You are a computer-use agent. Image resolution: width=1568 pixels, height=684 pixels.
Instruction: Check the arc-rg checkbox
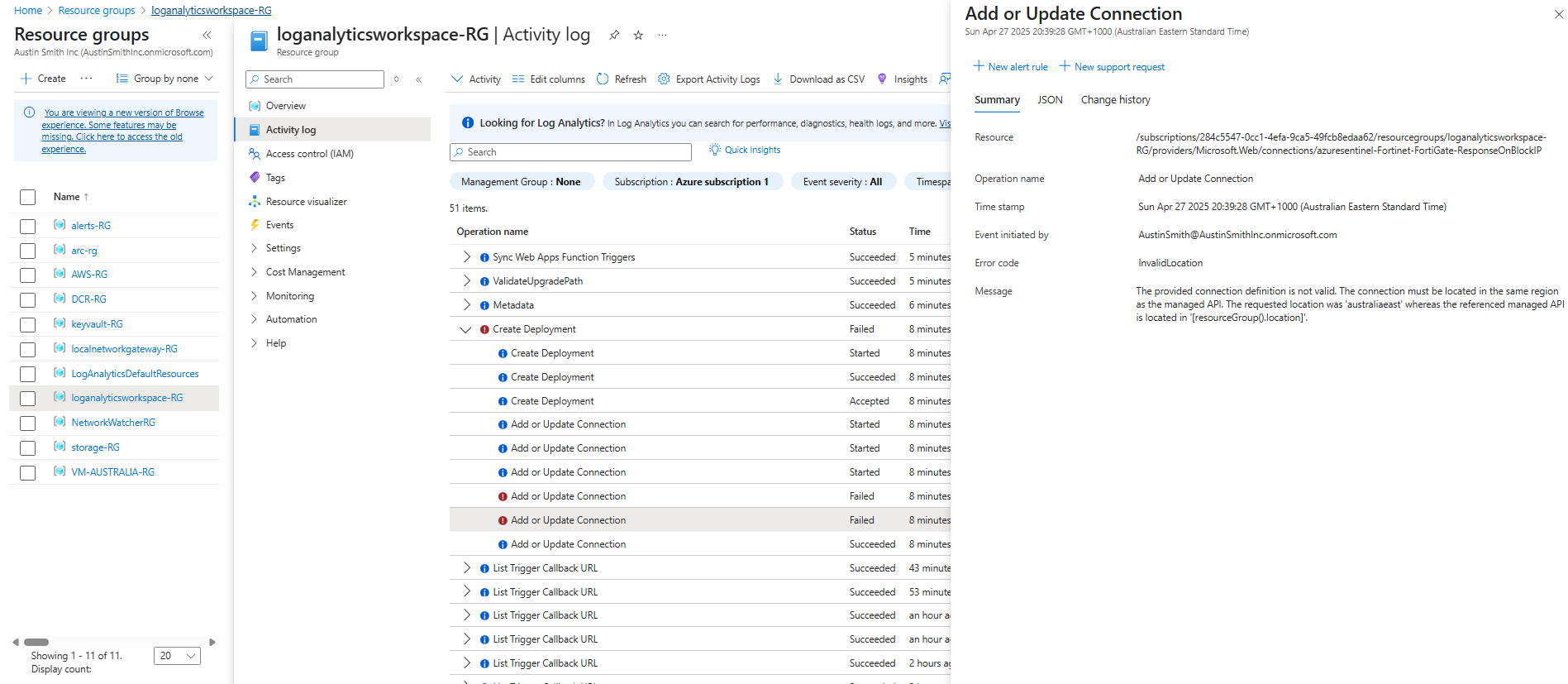coord(28,251)
